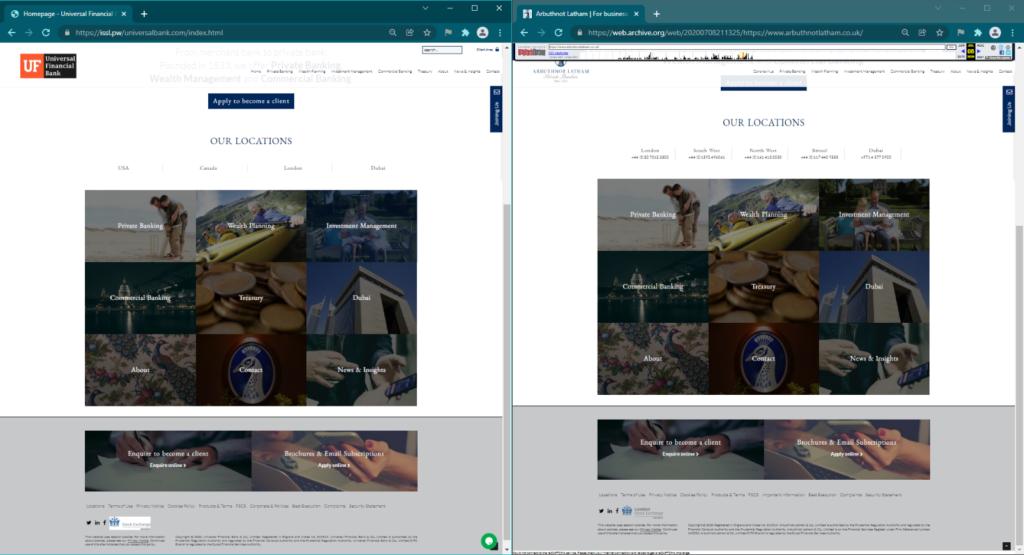
Task: Click LinkedIn icon in right page footer
Action: (x=609, y=511)
